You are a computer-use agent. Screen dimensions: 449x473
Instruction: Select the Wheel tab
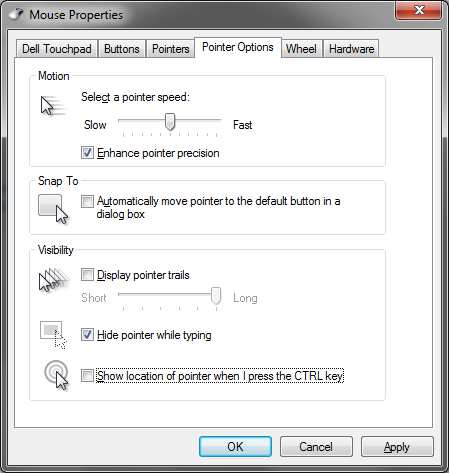(x=301, y=49)
